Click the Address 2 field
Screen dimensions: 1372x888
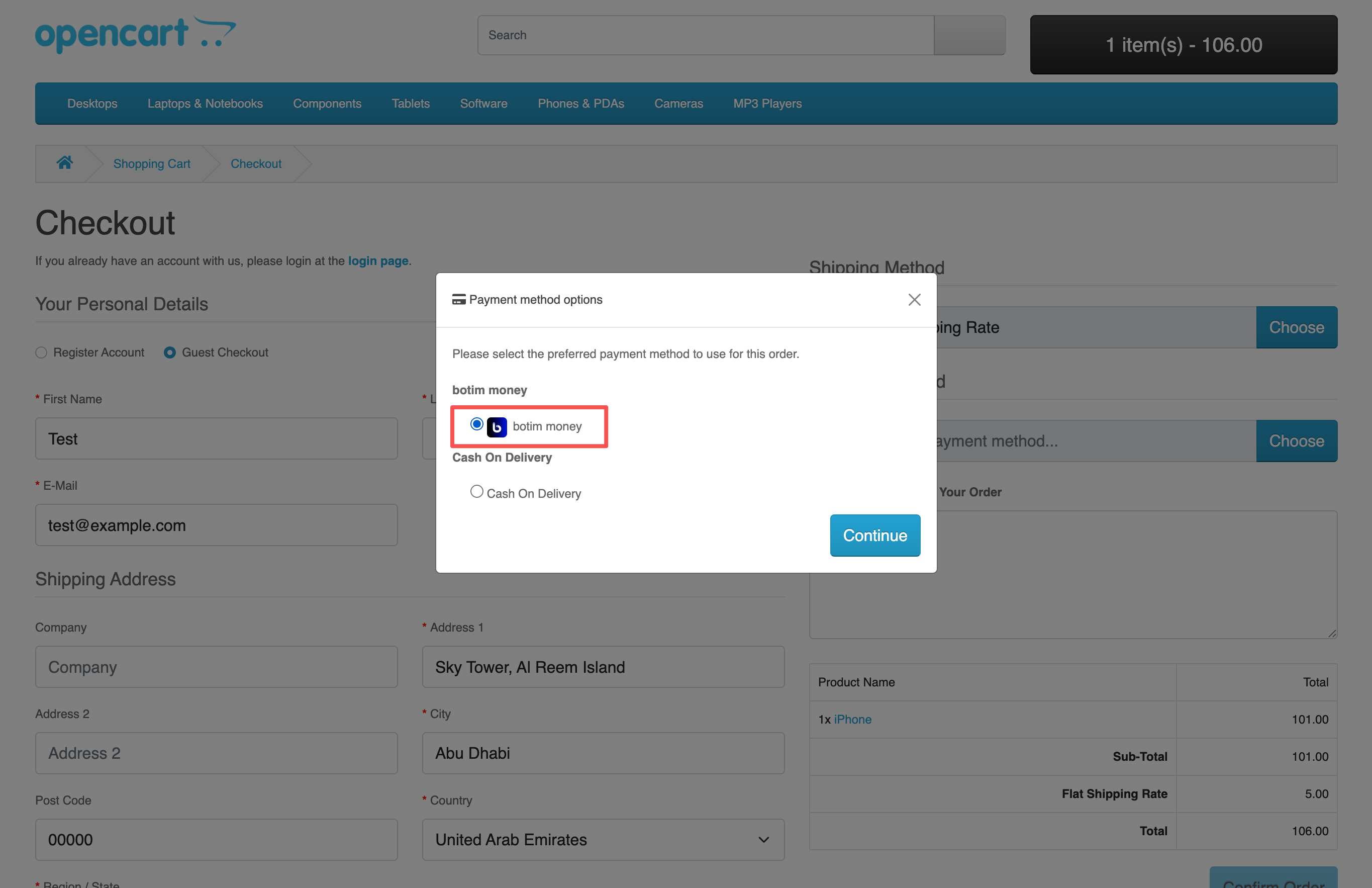pyautogui.click(x=216, y=753)
